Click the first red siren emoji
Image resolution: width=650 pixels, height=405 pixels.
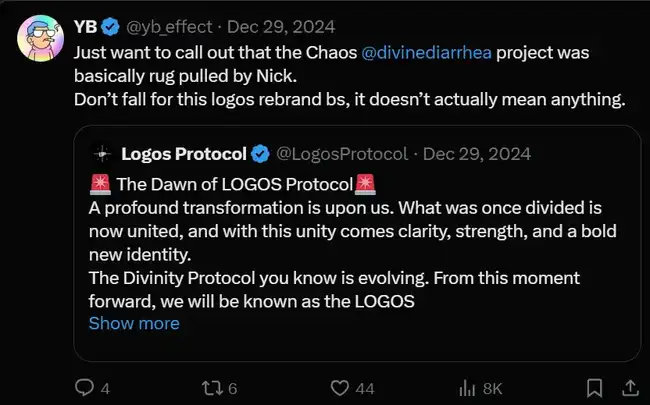tap(100, 184)
